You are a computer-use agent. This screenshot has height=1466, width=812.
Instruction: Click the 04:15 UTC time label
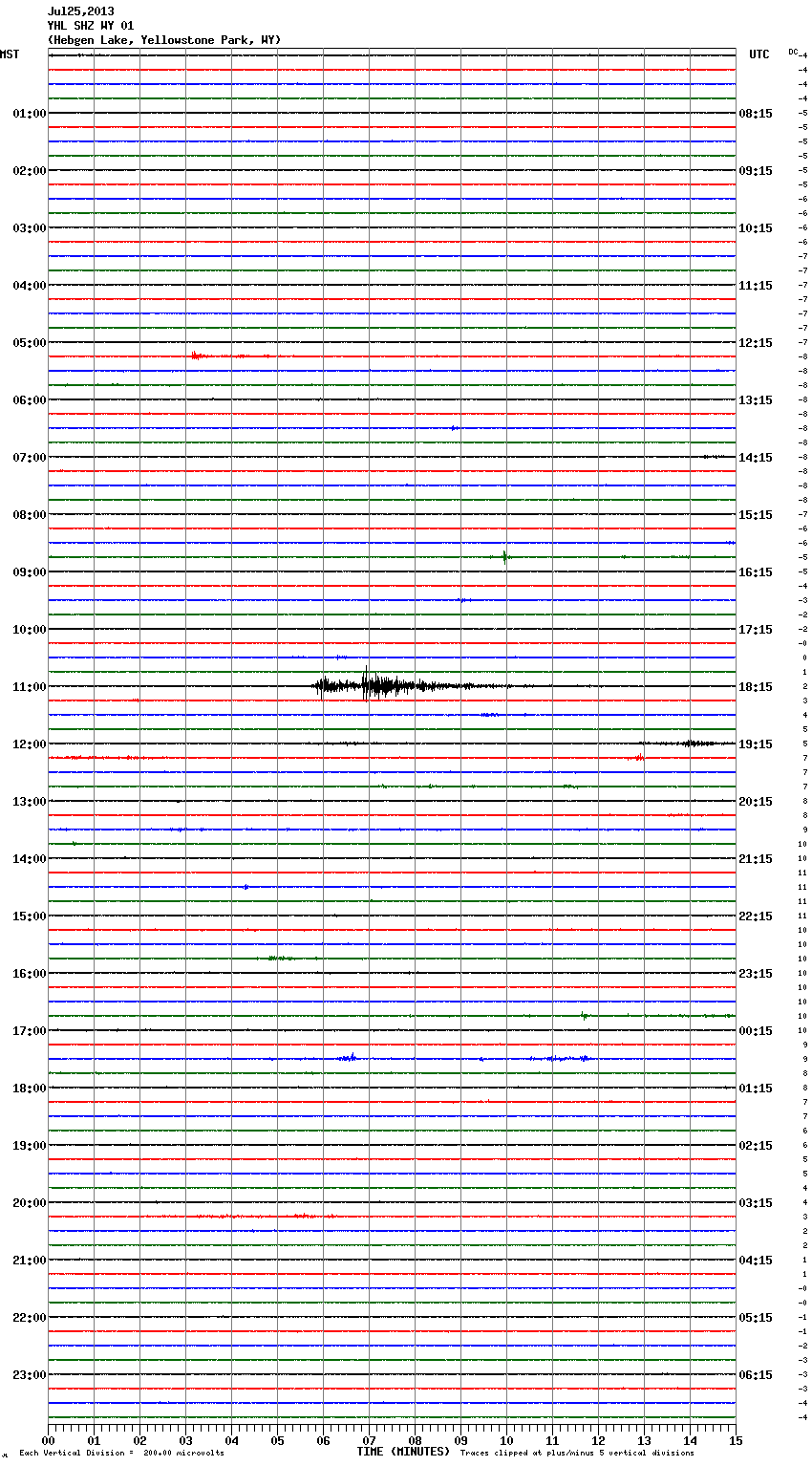click(756, 1261)
